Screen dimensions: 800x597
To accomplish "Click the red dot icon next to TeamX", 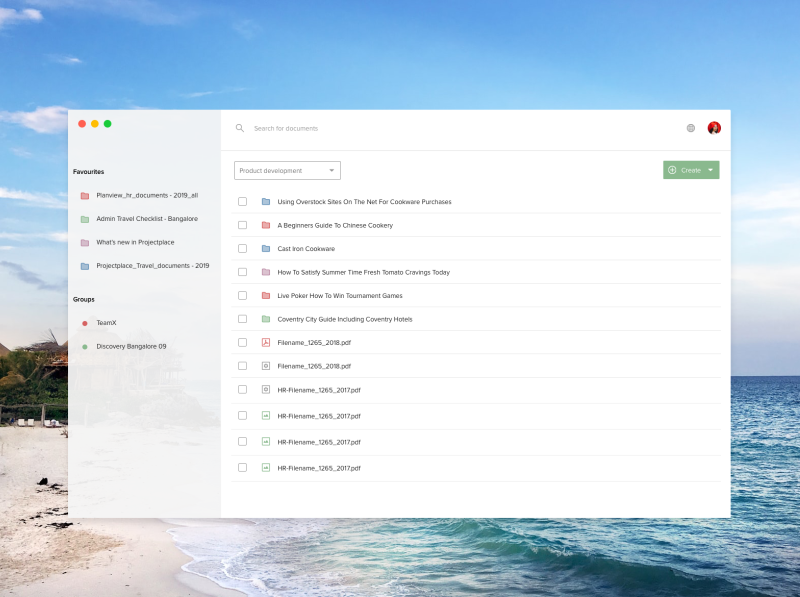I will tap(84, 322).
